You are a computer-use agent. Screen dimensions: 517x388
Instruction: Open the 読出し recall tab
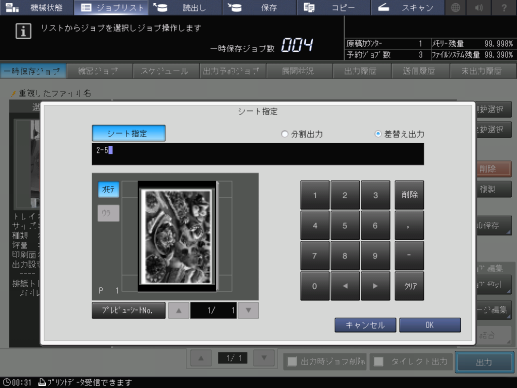click(185, 7)
